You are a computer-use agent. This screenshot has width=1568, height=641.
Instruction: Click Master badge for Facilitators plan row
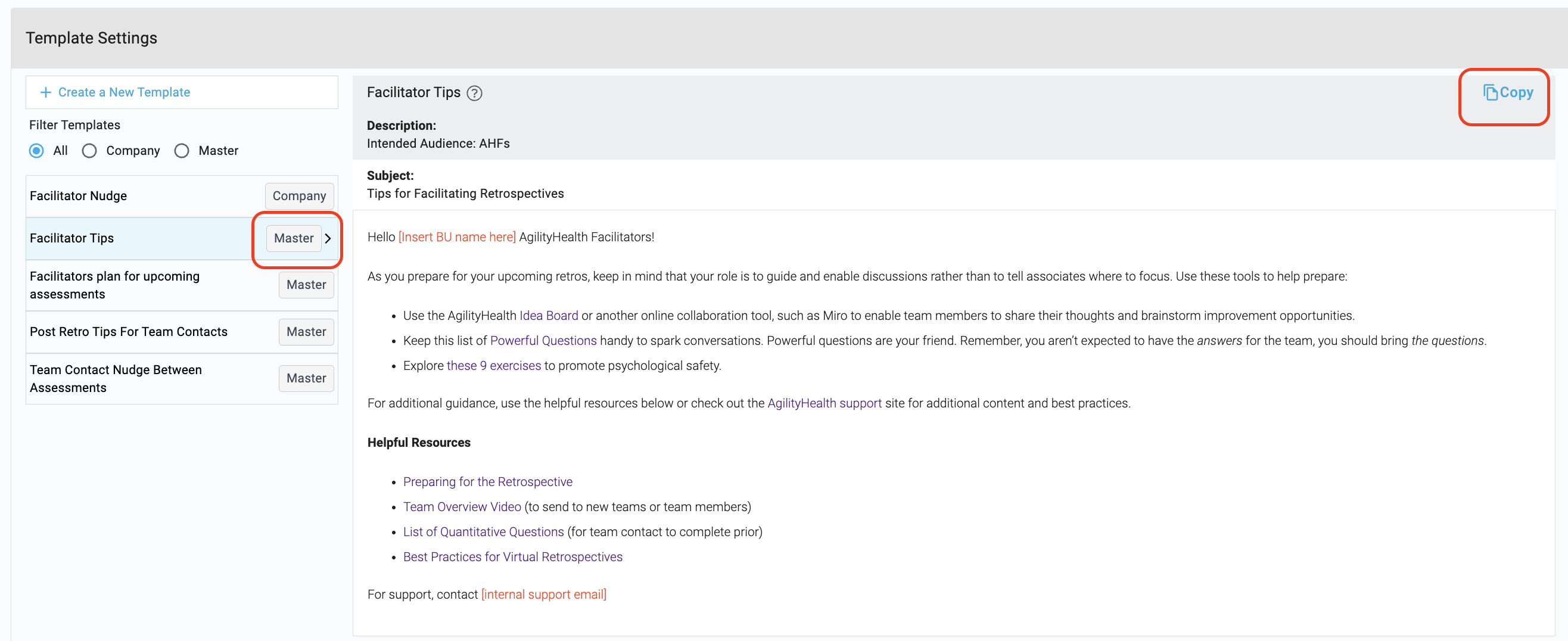(306, 285)
